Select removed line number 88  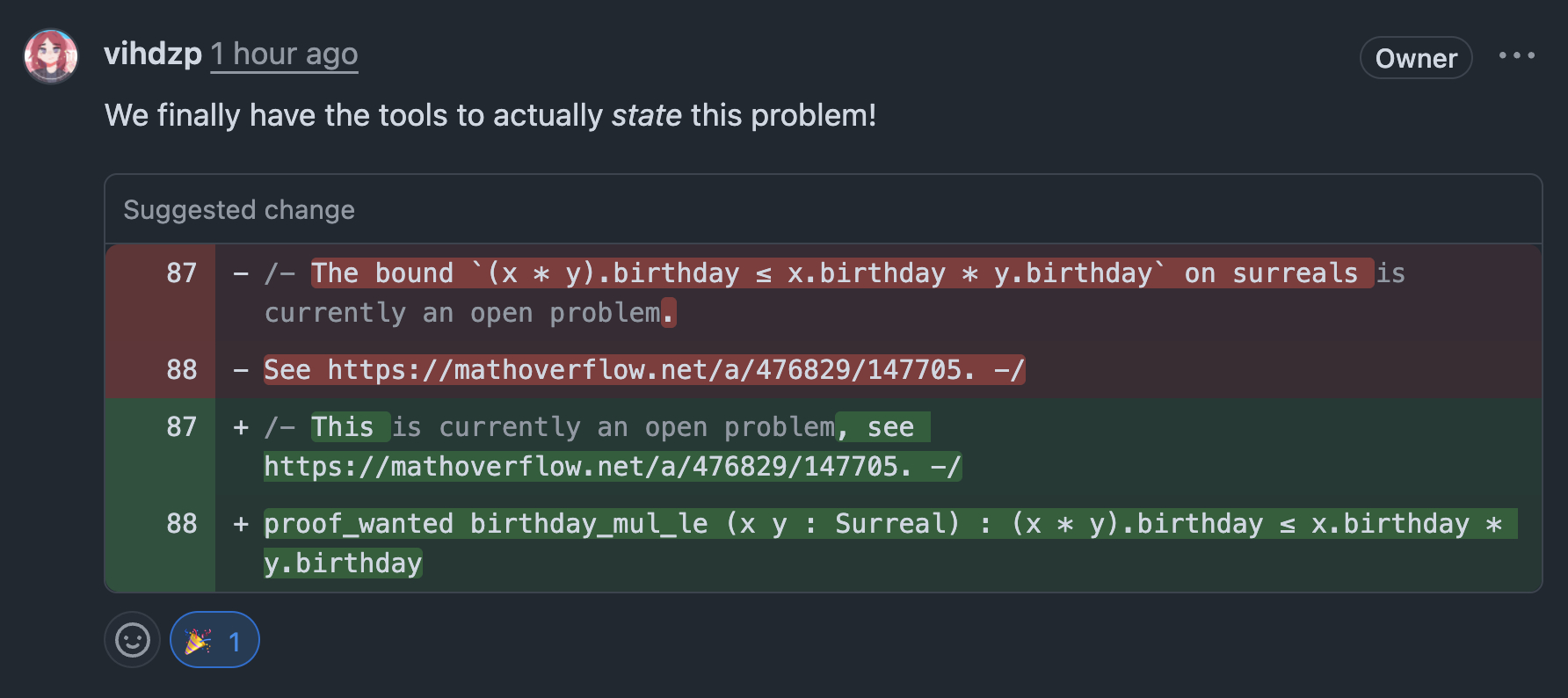pos(181,369)
